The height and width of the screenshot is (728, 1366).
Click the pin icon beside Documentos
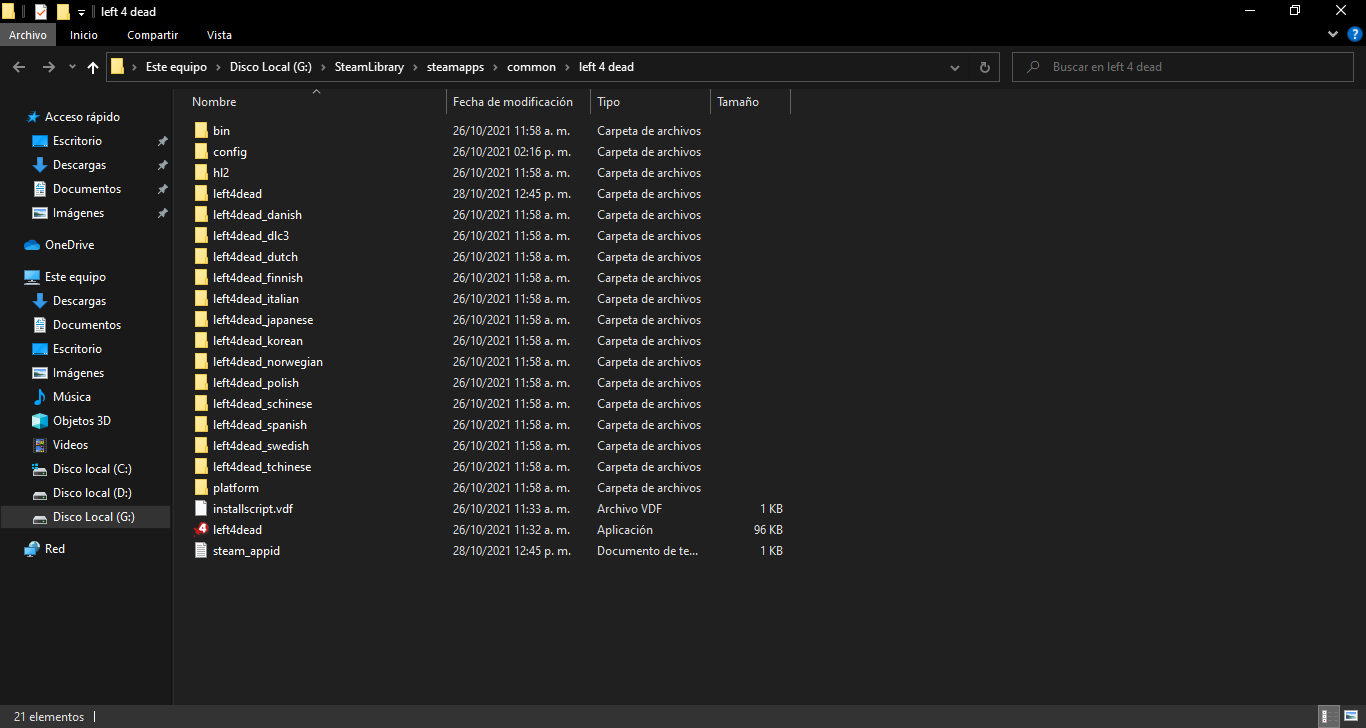pyautogui.click(x=162, y=189)
